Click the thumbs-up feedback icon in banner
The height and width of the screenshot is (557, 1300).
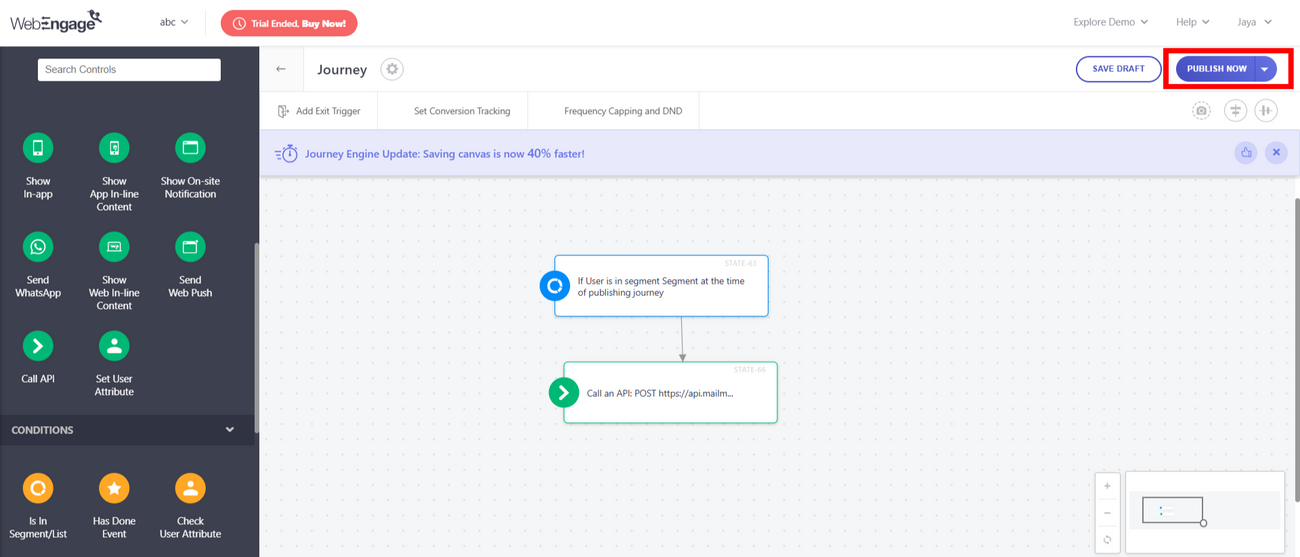pos(1245,153)
